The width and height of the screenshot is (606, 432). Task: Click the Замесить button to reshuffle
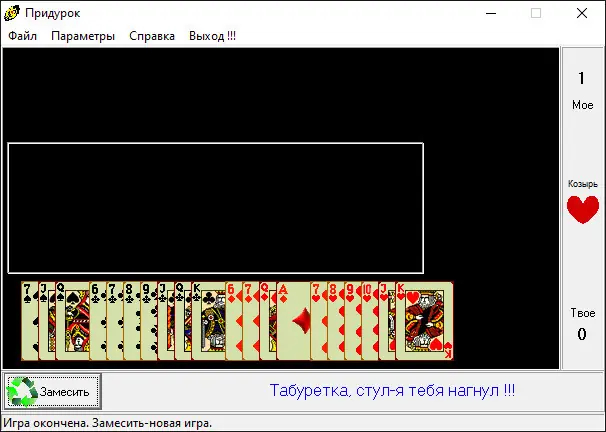pos(53,391)
